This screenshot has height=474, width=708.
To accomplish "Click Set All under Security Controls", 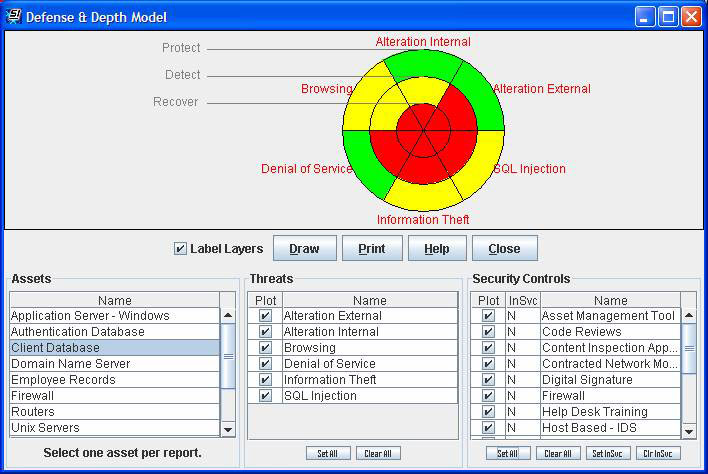I will coord(508,453).
